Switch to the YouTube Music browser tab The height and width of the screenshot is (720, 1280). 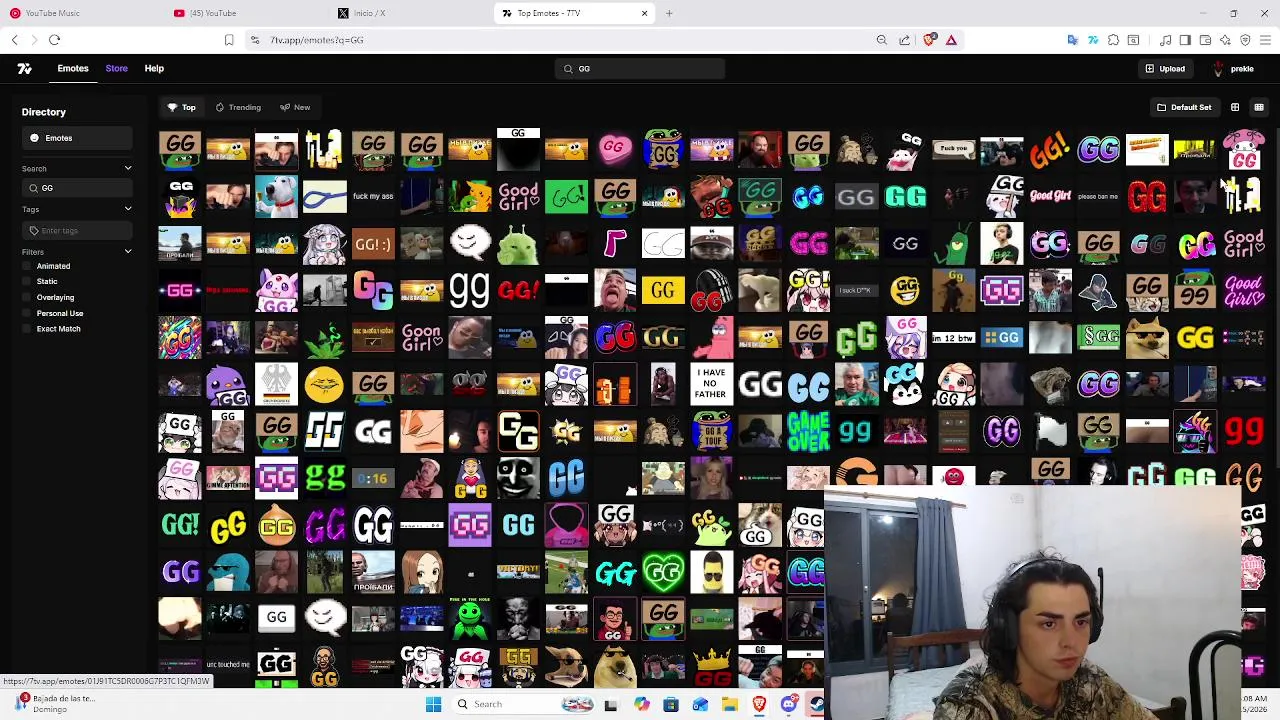point(52,13)
